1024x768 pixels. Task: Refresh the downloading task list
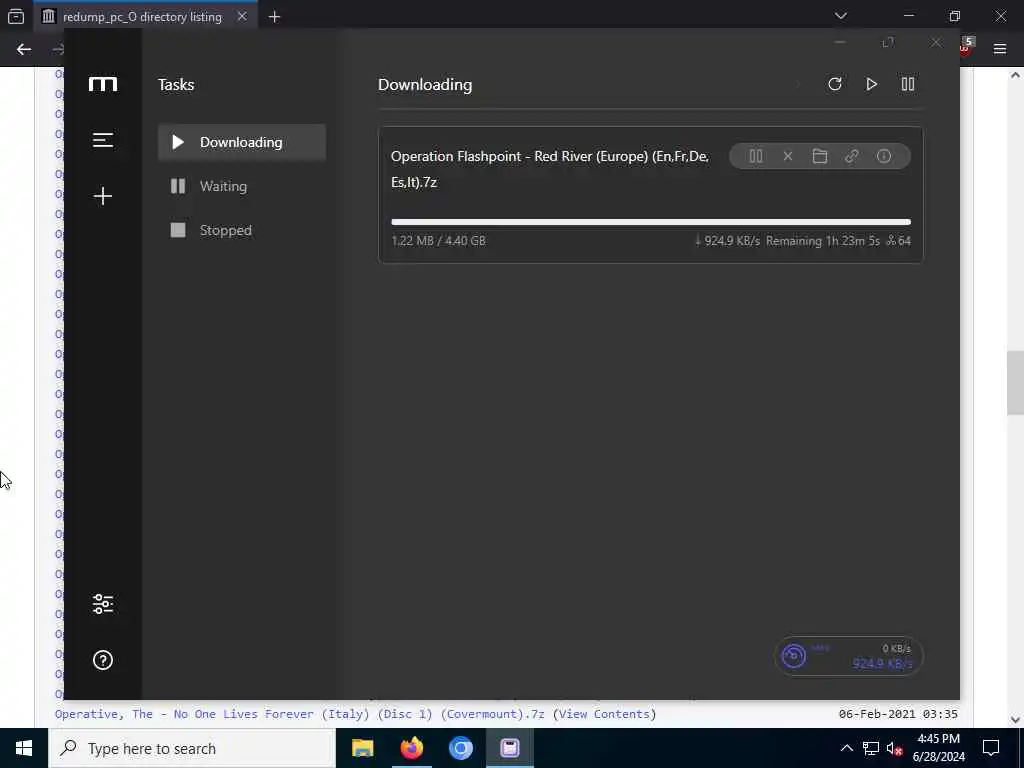click(835, 84)
